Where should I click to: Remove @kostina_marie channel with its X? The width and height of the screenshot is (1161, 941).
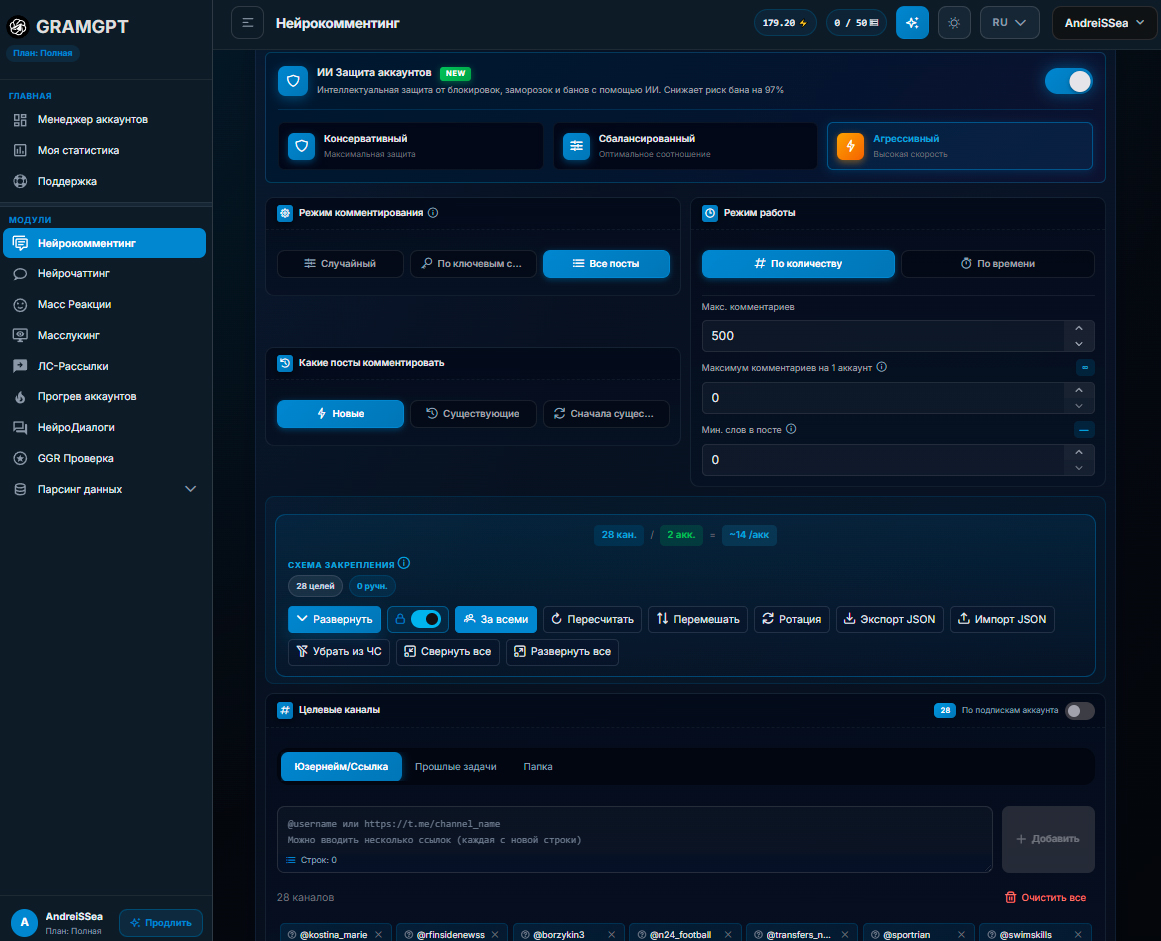click(x=378, y=934)
